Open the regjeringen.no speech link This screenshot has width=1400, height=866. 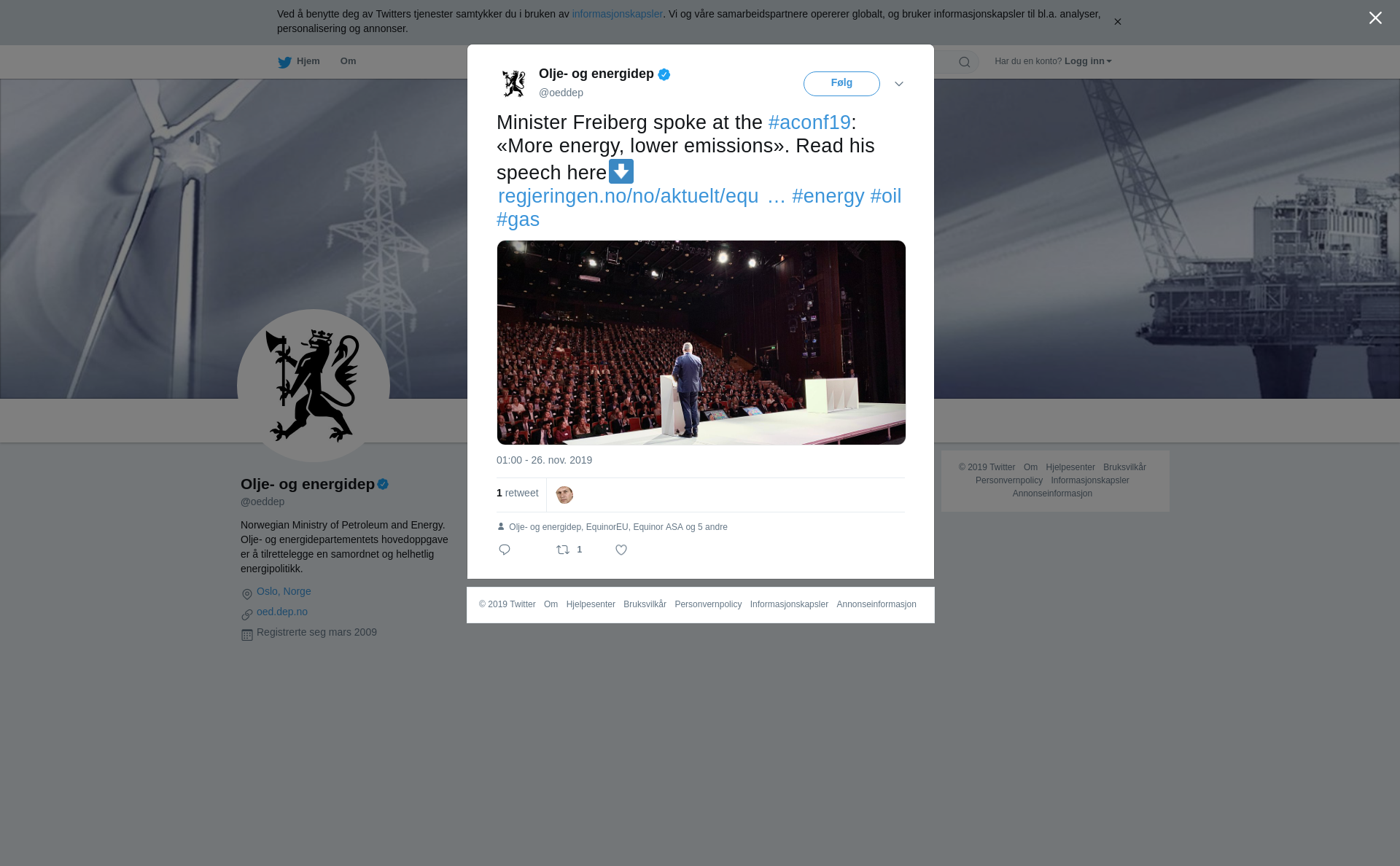(x=629, y=196)
